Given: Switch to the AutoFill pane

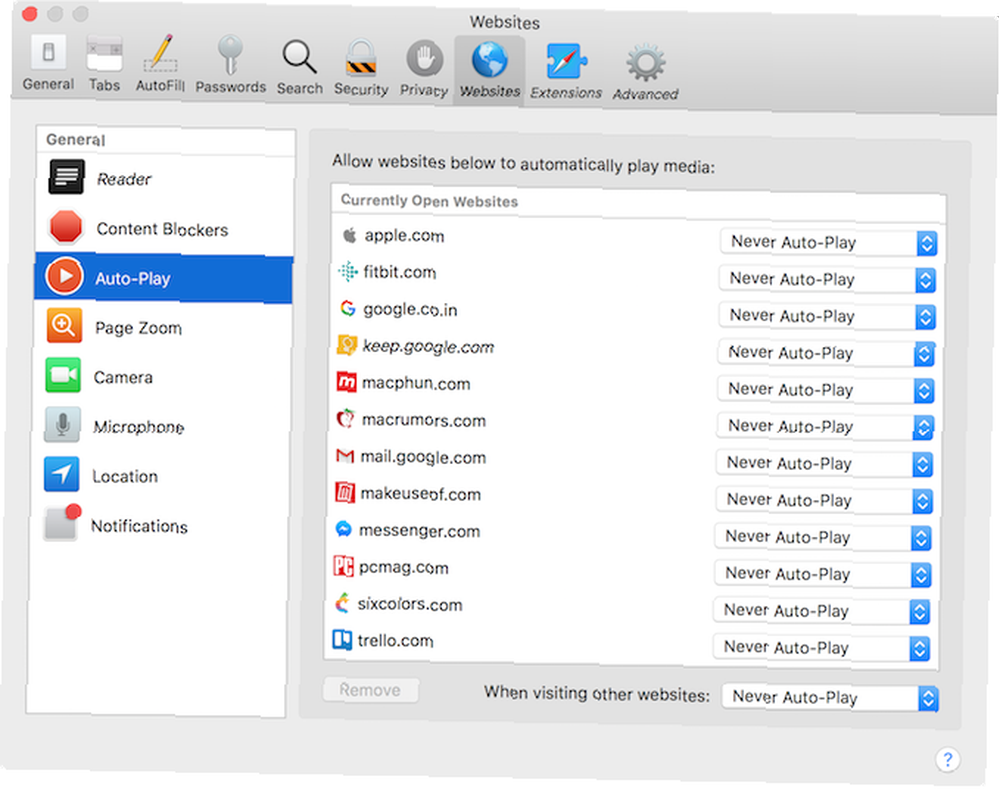Looking at the screenshot, I should [x=160, y=64].
